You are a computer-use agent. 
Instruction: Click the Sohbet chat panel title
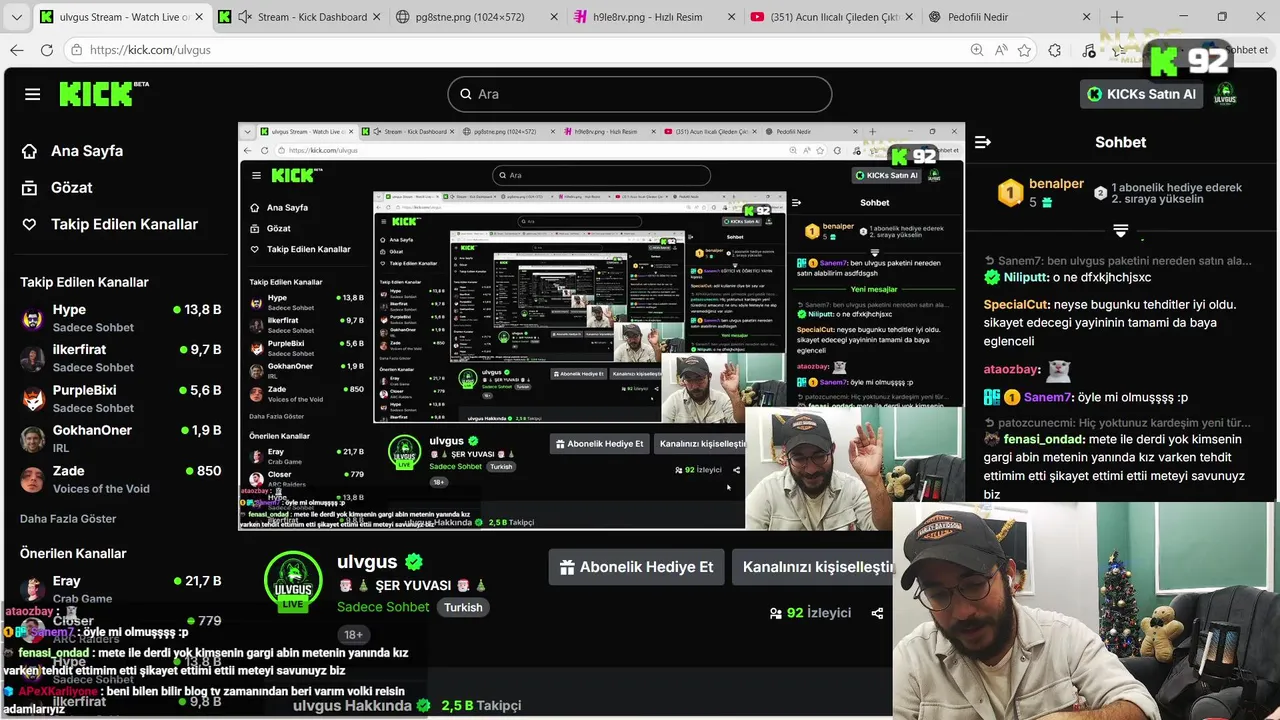[1120, 142]
